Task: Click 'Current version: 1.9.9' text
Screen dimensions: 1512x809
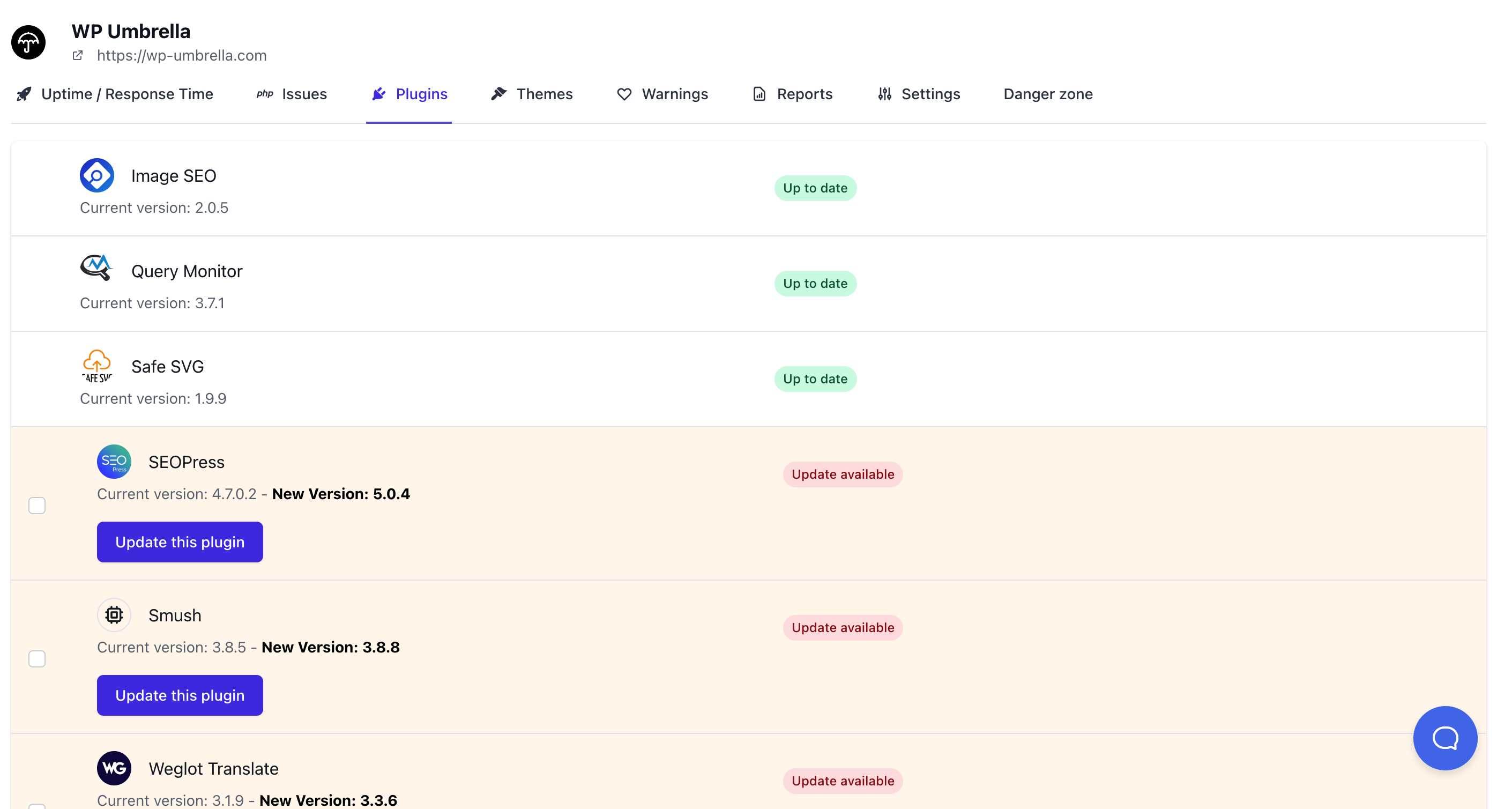Action: coord(153,399)
